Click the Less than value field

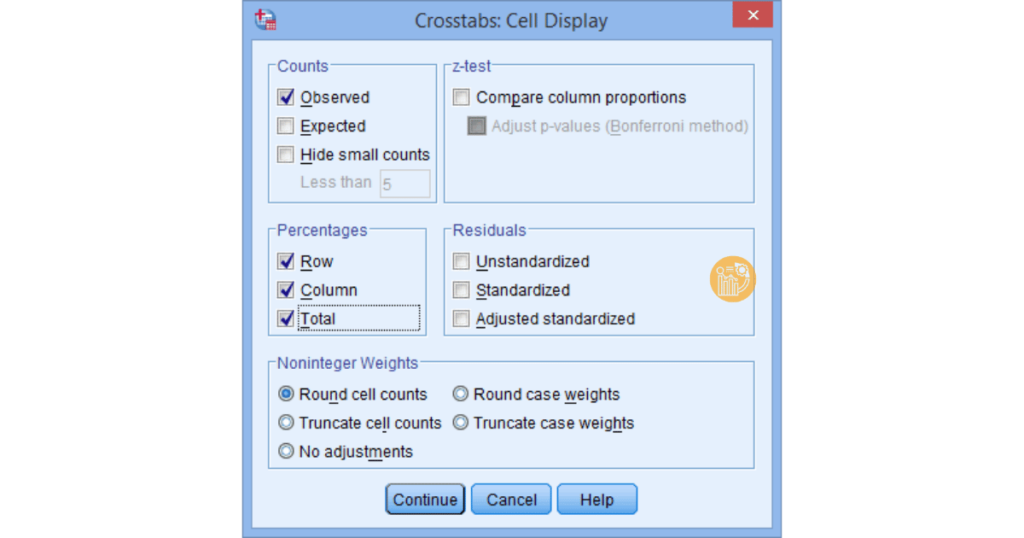(405, 184)
